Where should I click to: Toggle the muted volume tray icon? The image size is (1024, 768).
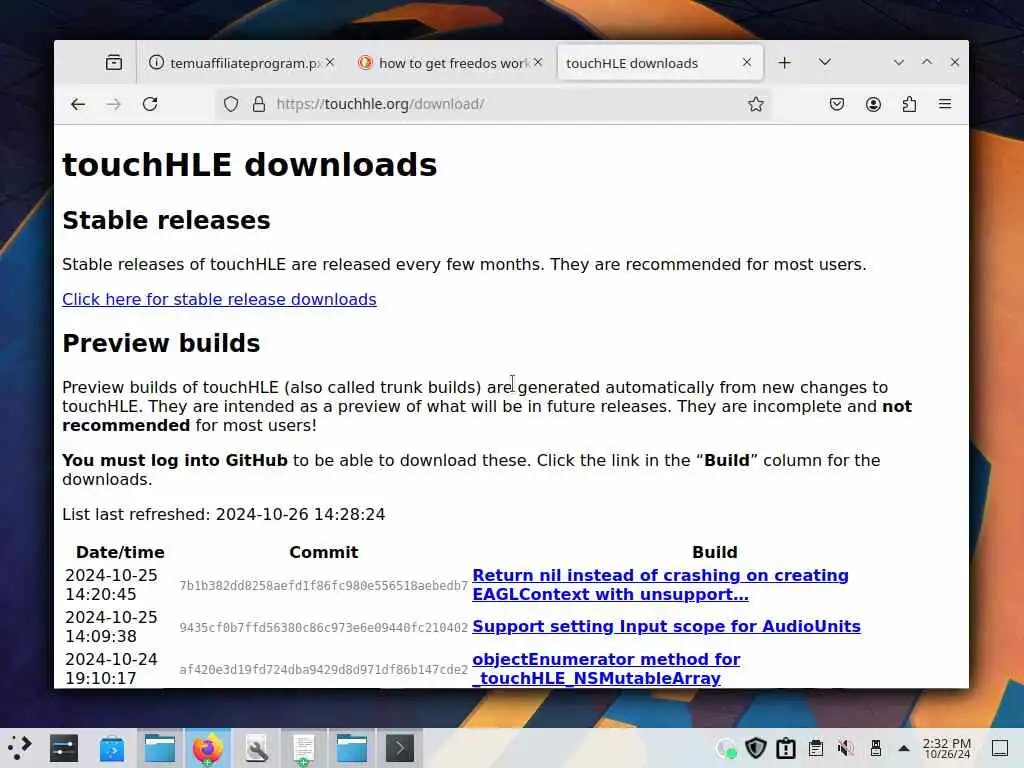(x=846, y=748)
